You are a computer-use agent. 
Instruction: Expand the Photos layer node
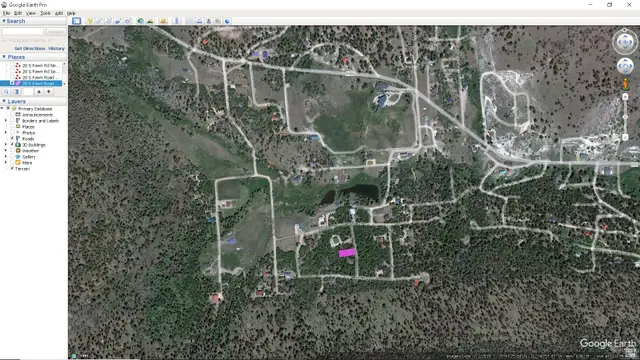[x=6, y=133]
